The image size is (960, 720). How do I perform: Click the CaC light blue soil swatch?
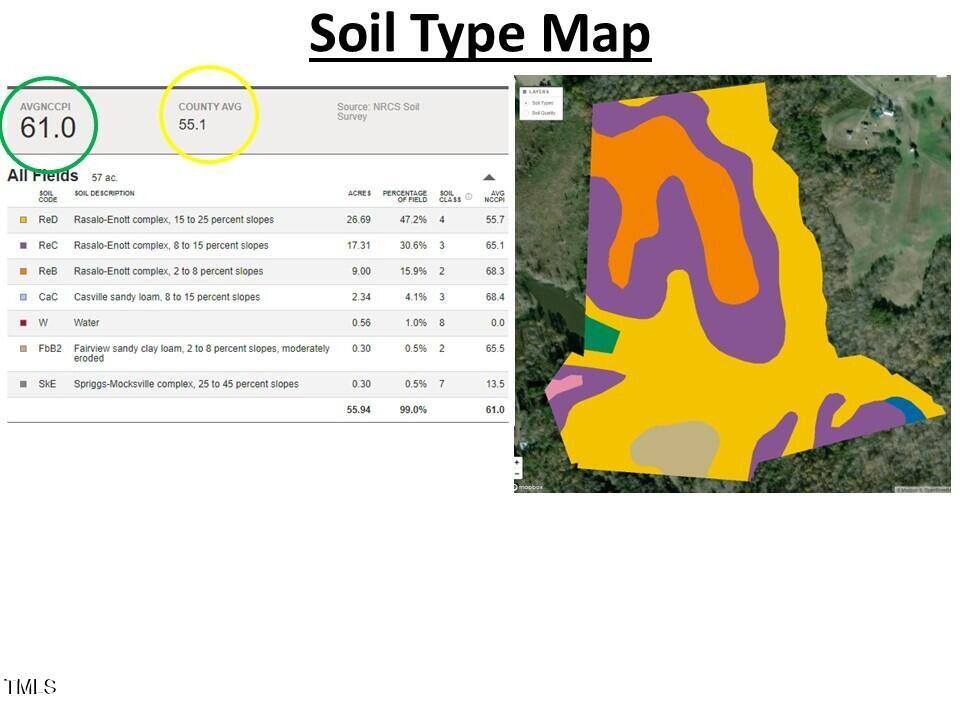pyautogui.click(x=23, y=298)
